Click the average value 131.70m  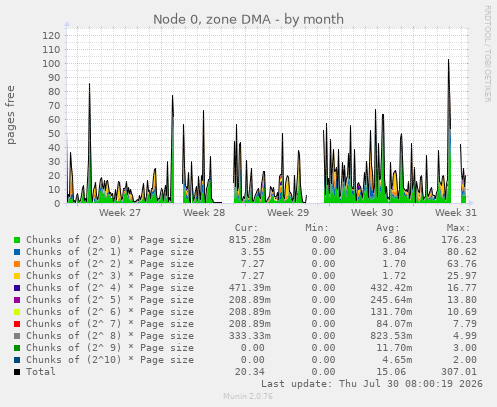[x=391, y=312]
